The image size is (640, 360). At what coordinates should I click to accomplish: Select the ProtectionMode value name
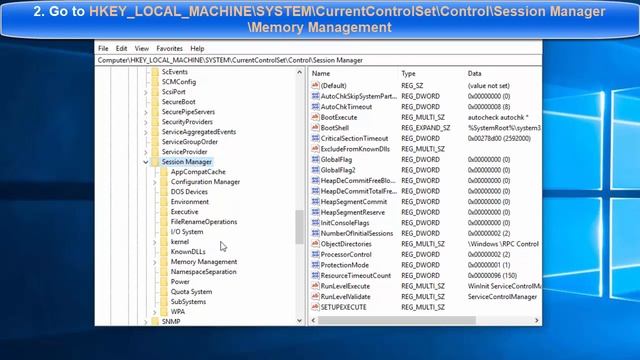point(344,265)
